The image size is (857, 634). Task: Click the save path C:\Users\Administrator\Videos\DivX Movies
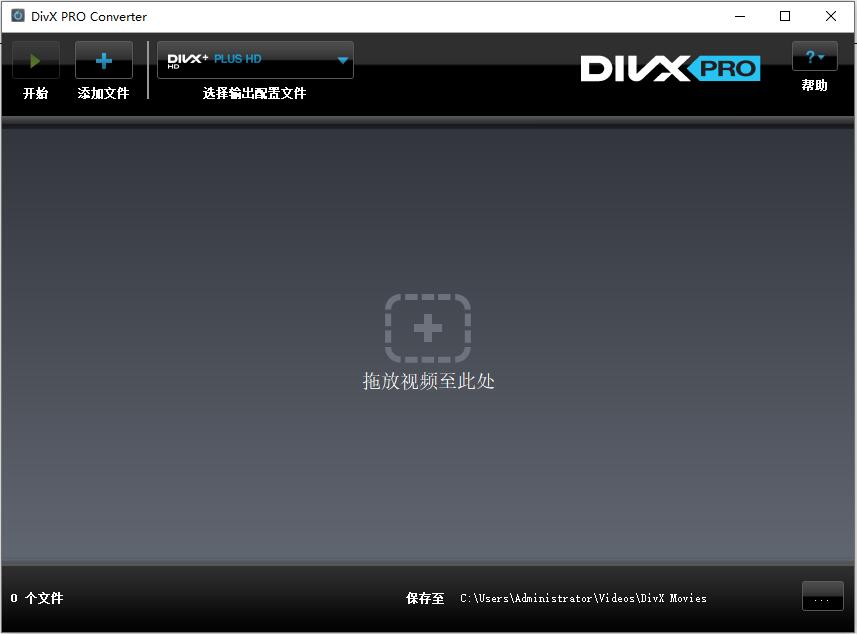(x=583, y=598)
